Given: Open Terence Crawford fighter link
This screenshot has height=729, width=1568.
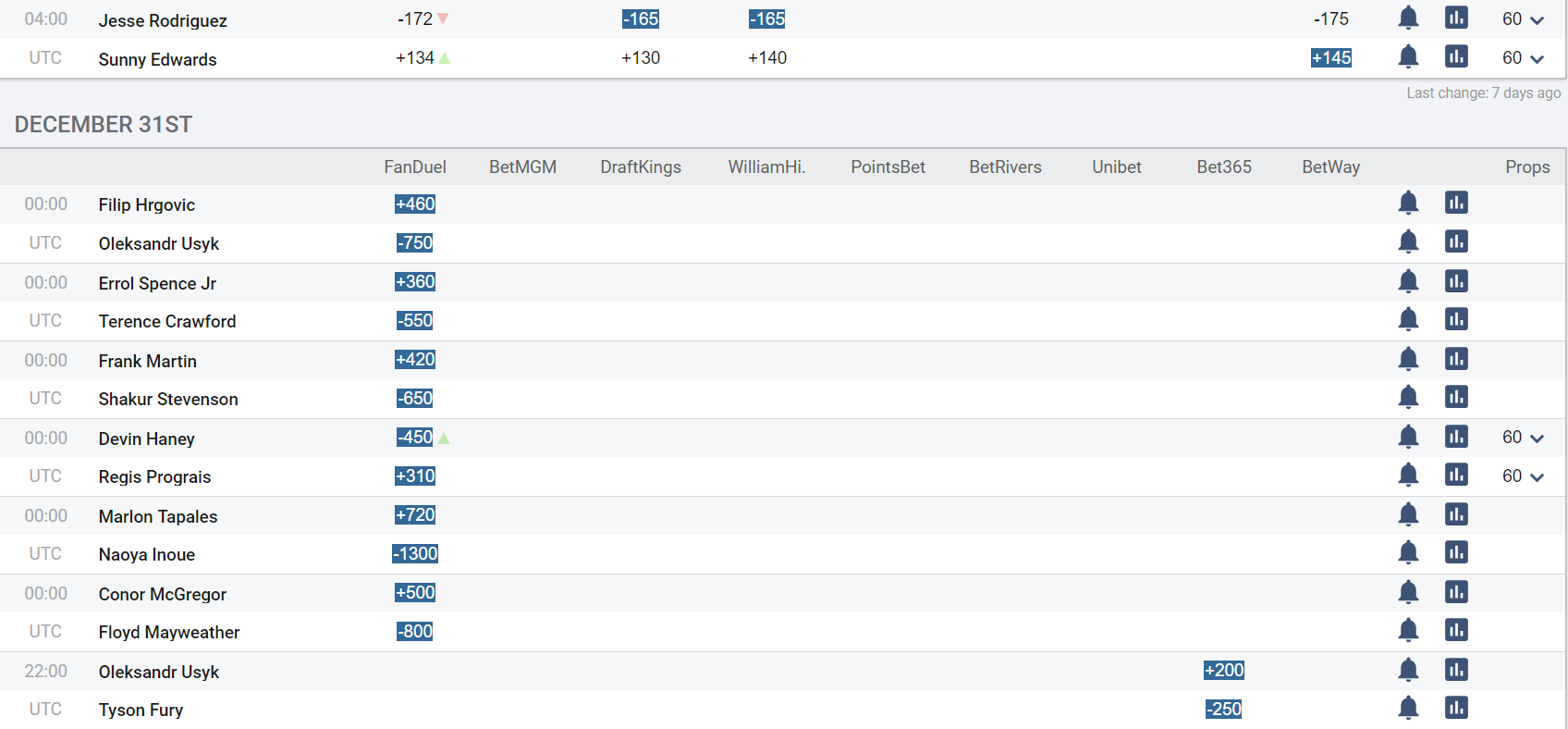Looking at the screenshot, I should click(x=167, y=321).
